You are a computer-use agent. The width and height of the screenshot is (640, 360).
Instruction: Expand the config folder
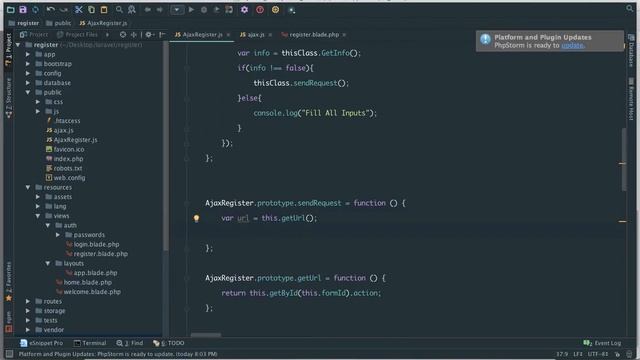(x=28, y=73)
